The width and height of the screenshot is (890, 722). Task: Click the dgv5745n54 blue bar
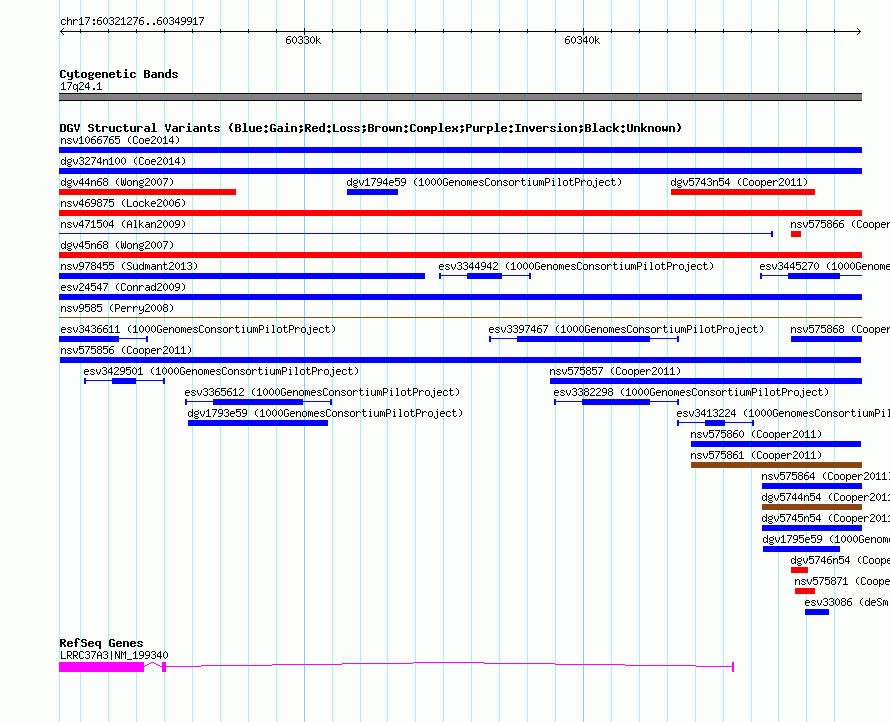click(812, 528)
